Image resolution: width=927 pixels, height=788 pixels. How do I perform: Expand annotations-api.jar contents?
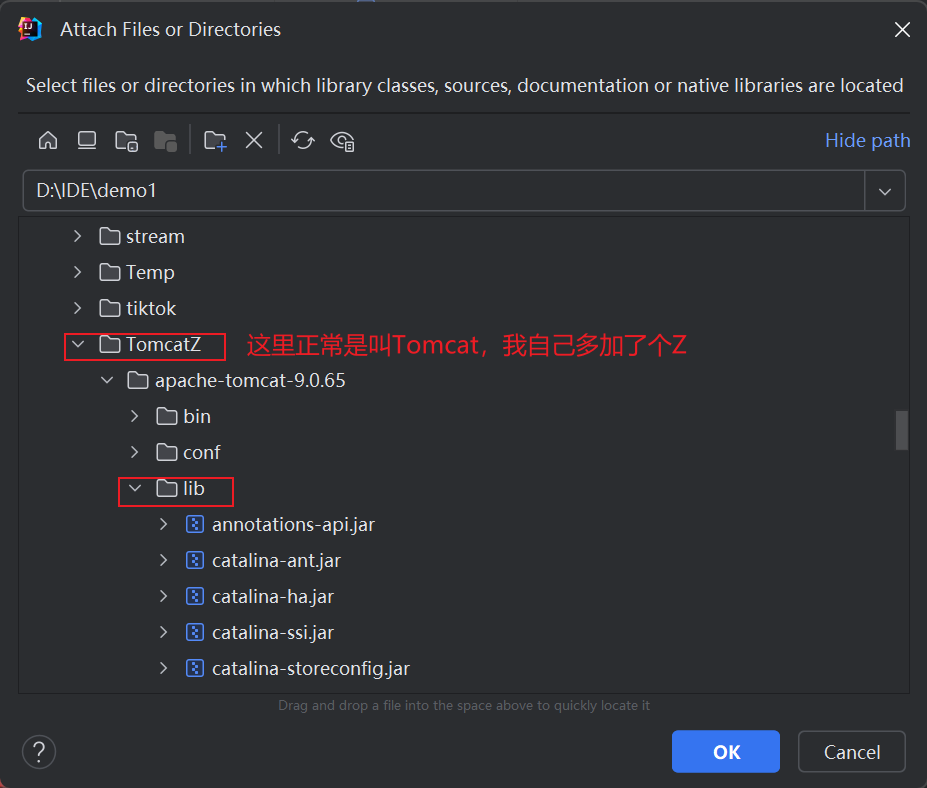click(x=164, y=525)
